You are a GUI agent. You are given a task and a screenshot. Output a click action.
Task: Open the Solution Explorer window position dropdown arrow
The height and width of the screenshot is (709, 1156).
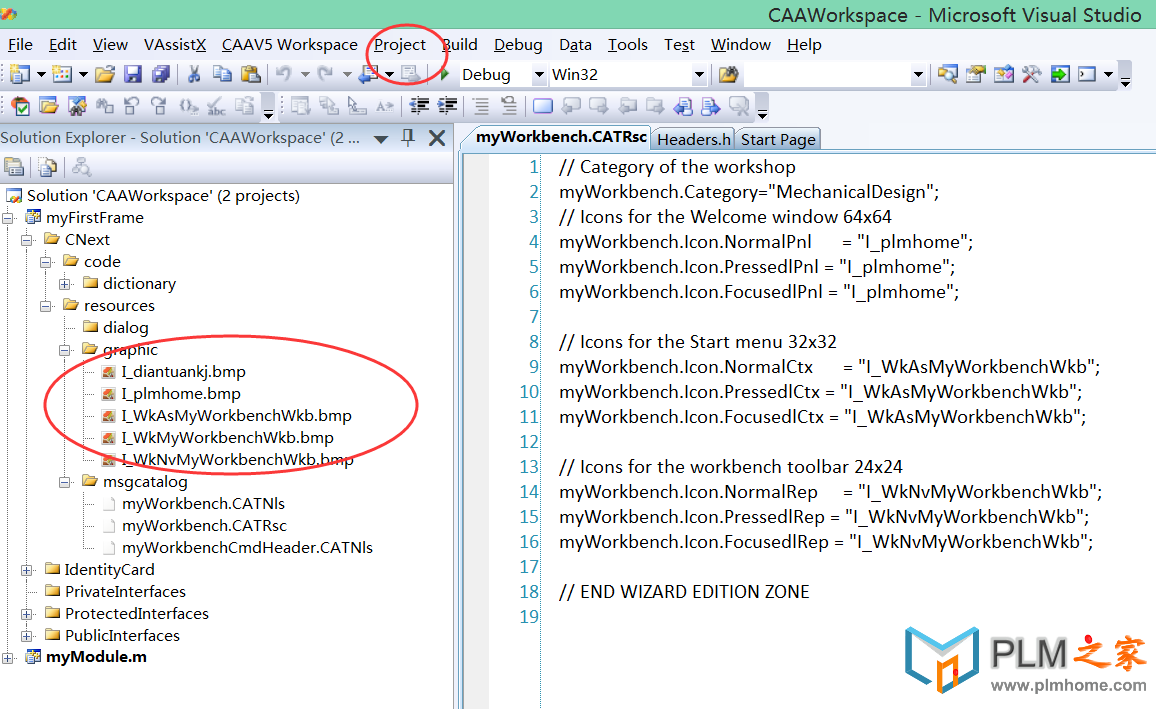point(381,139)
